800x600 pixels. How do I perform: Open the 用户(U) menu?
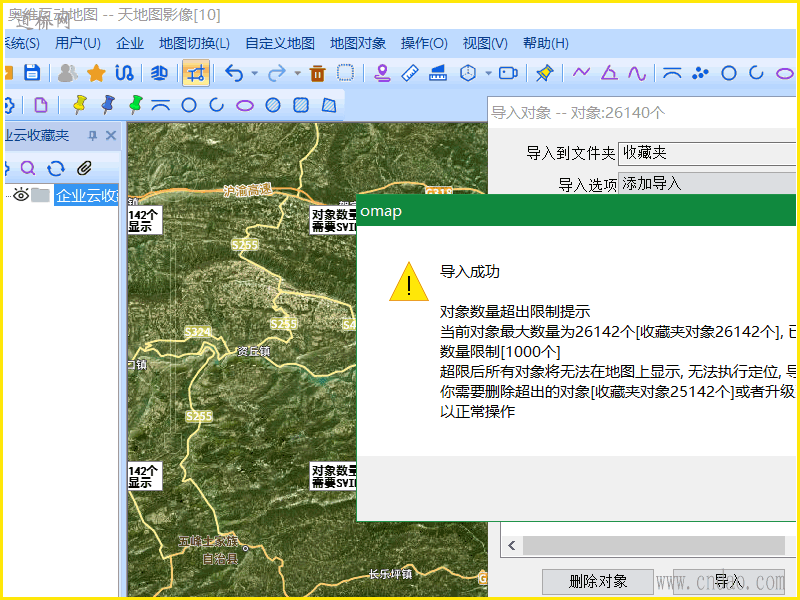point(78,43)
